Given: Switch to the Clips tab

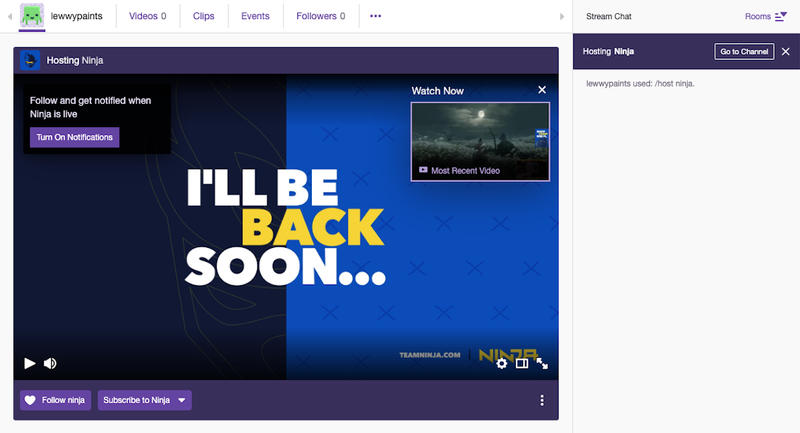Looking at the screenshot, I should [204, 16].
